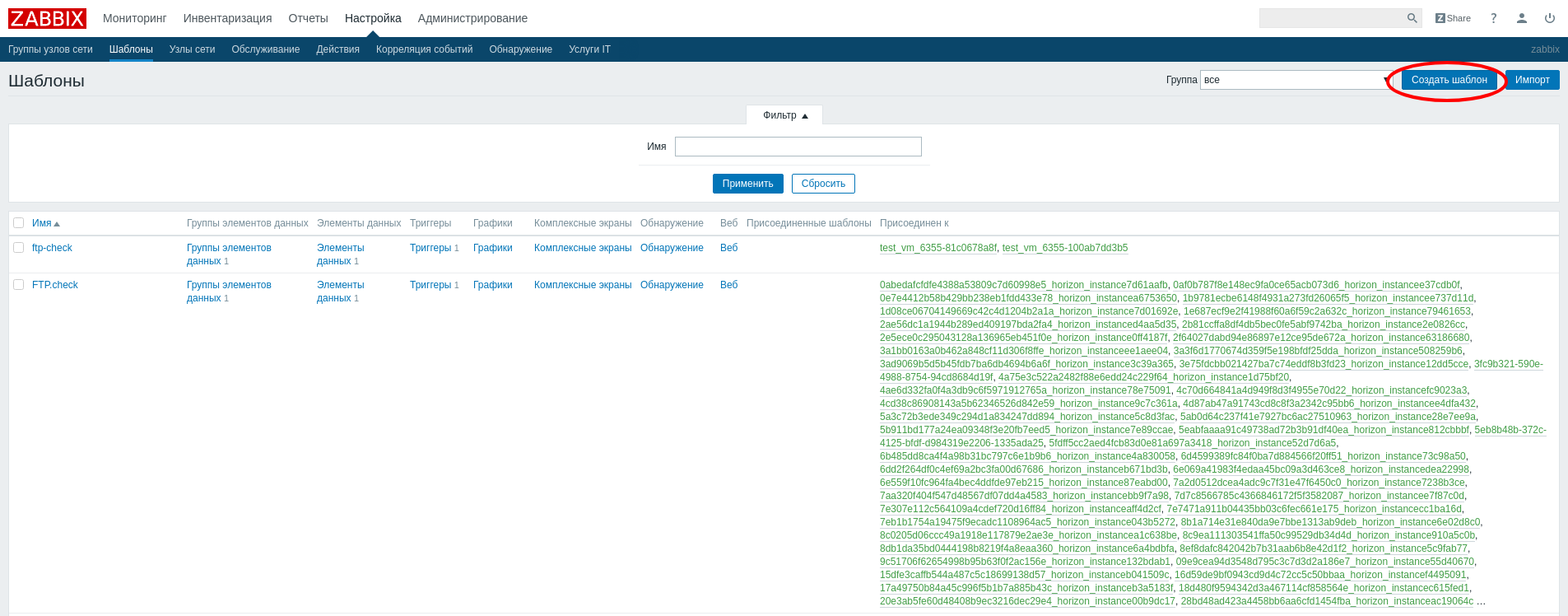Click the Имя filter input field
The width and height of the screenshot is (1568, 616).
click(798, 147)
